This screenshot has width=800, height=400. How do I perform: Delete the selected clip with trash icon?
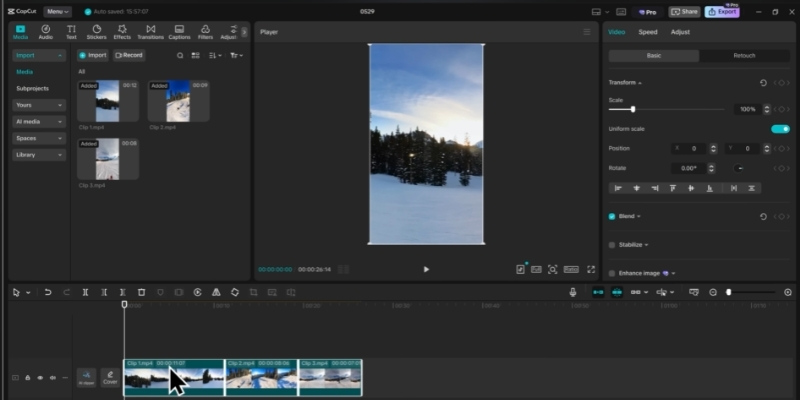(x=141, y=292)
